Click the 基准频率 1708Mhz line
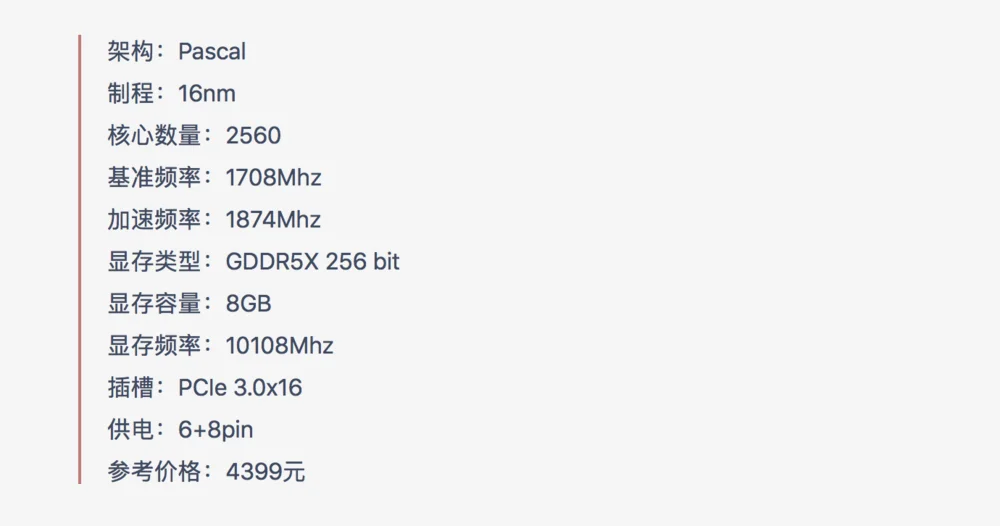The image size is (1000, 526). [x=214, y=178]
